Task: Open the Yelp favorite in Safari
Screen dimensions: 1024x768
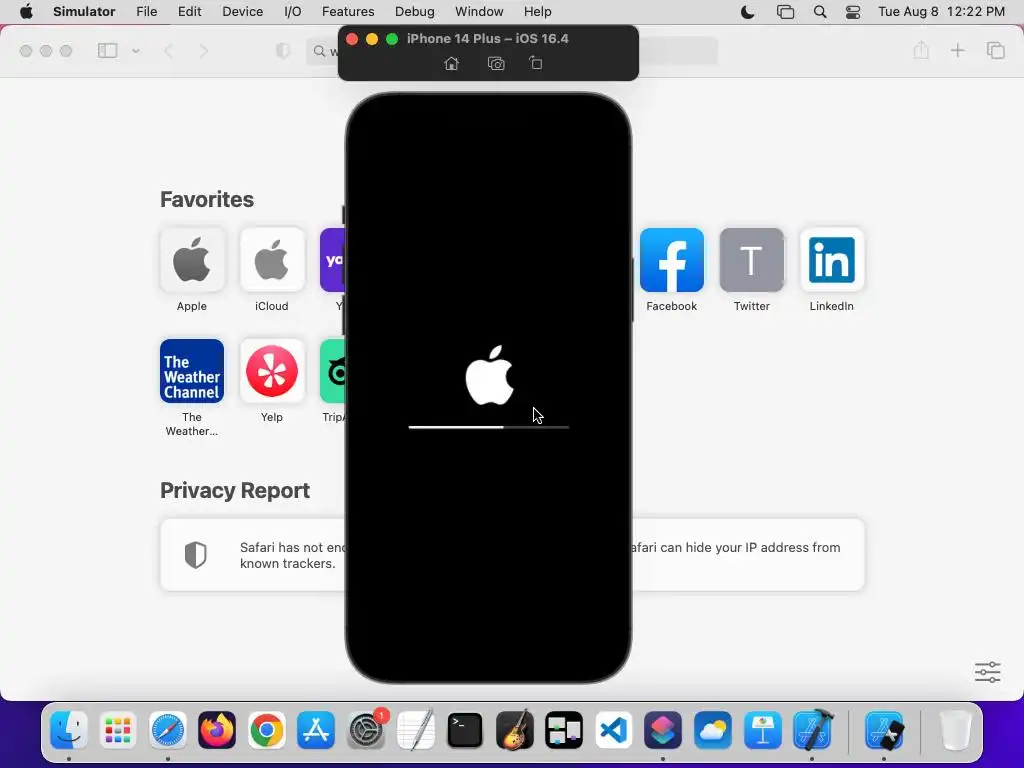Action: pos(272,371)
